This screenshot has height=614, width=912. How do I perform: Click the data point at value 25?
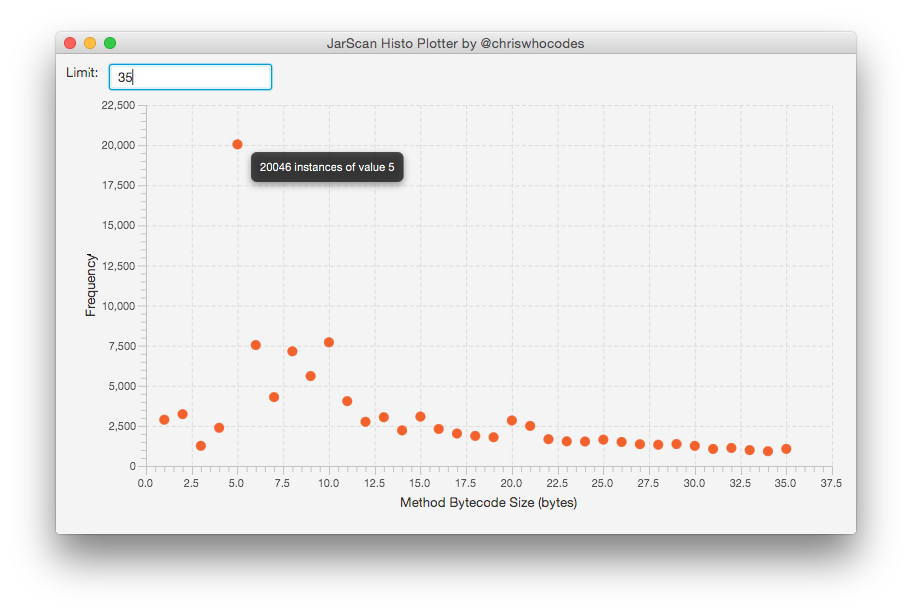[x=603, y=440]
